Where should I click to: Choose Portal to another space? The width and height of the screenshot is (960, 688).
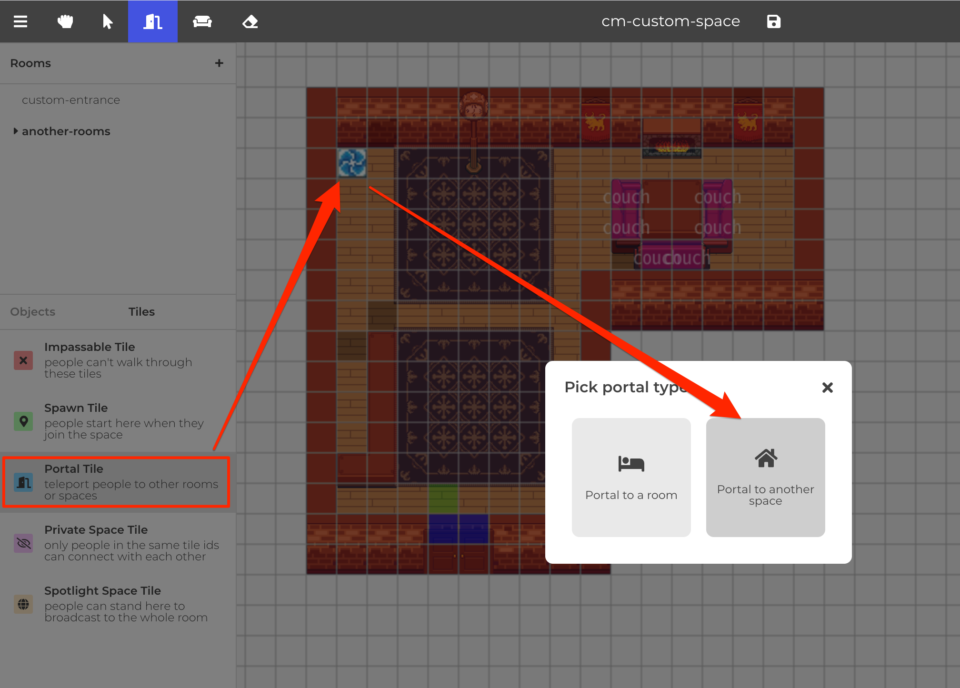pyautogui.click(x=765, y=477)
